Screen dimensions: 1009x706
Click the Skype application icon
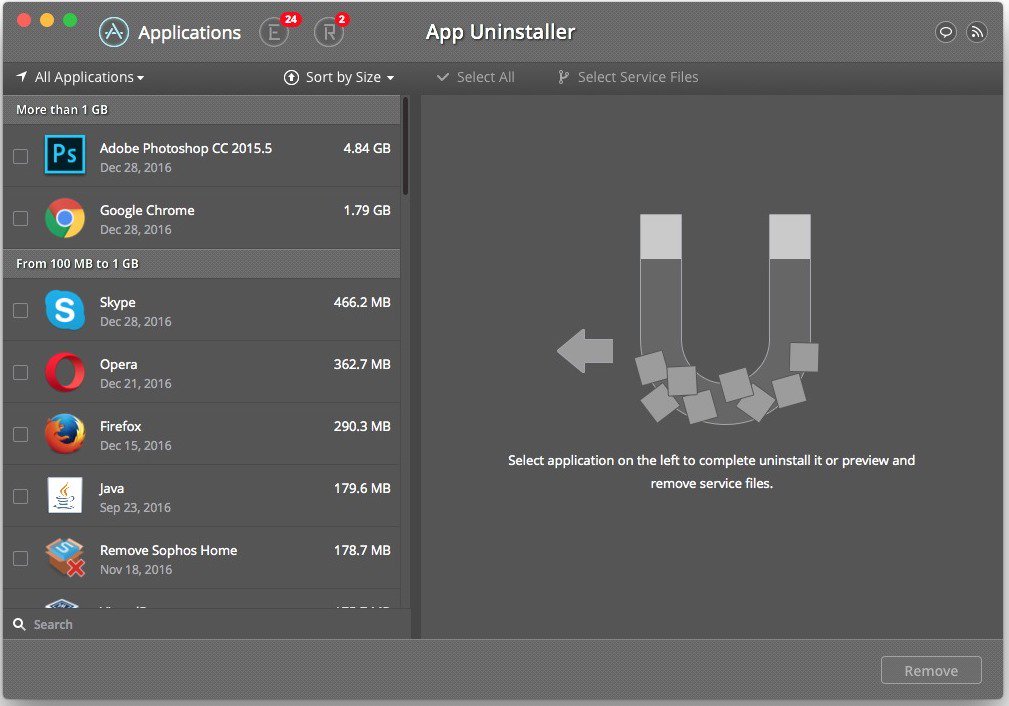click(65, 311)
